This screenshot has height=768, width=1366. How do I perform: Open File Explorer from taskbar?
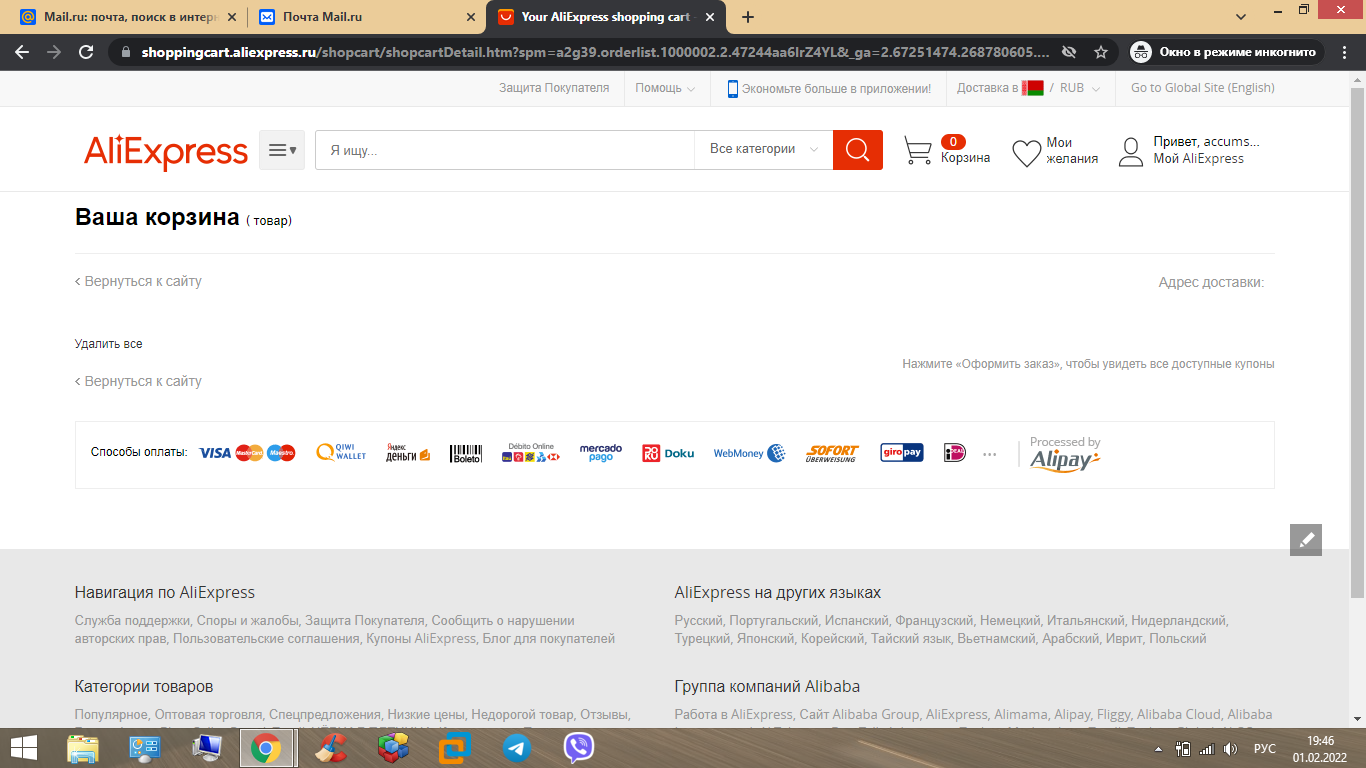click(x=83, y=748)
